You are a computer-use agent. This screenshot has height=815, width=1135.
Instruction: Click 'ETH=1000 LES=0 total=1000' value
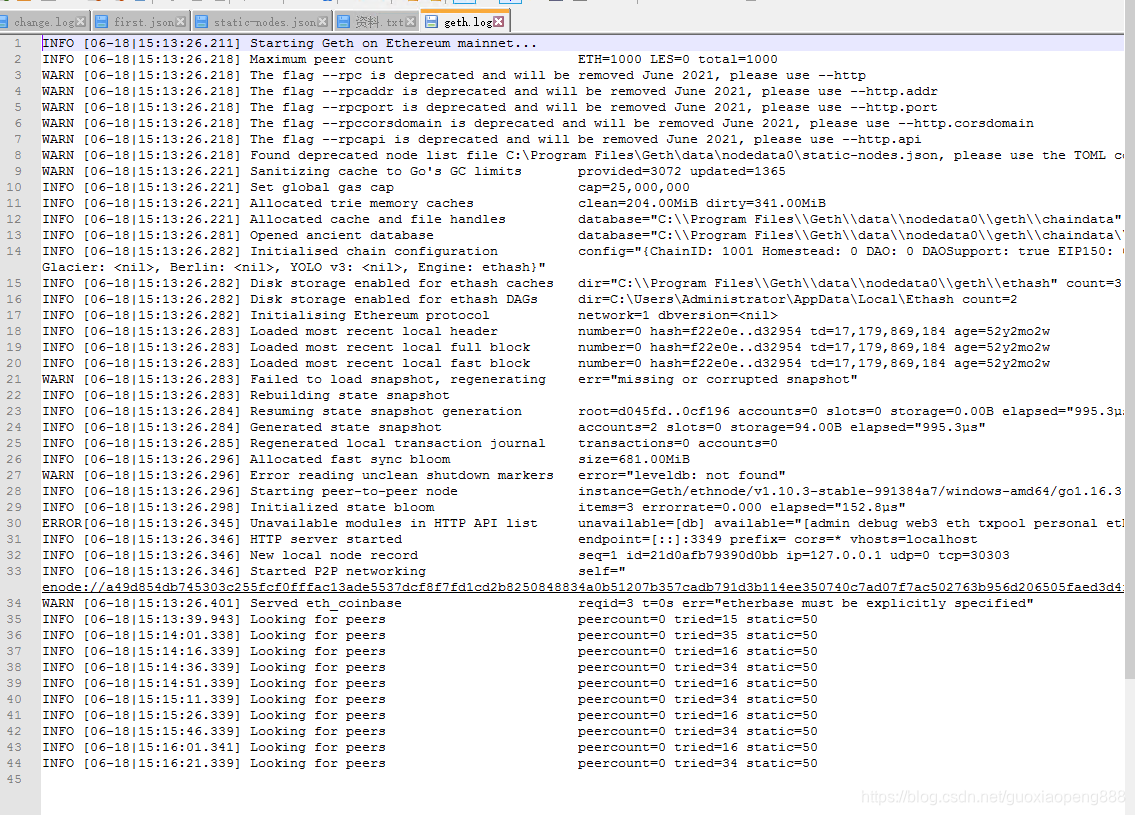[x=678, y=59]
